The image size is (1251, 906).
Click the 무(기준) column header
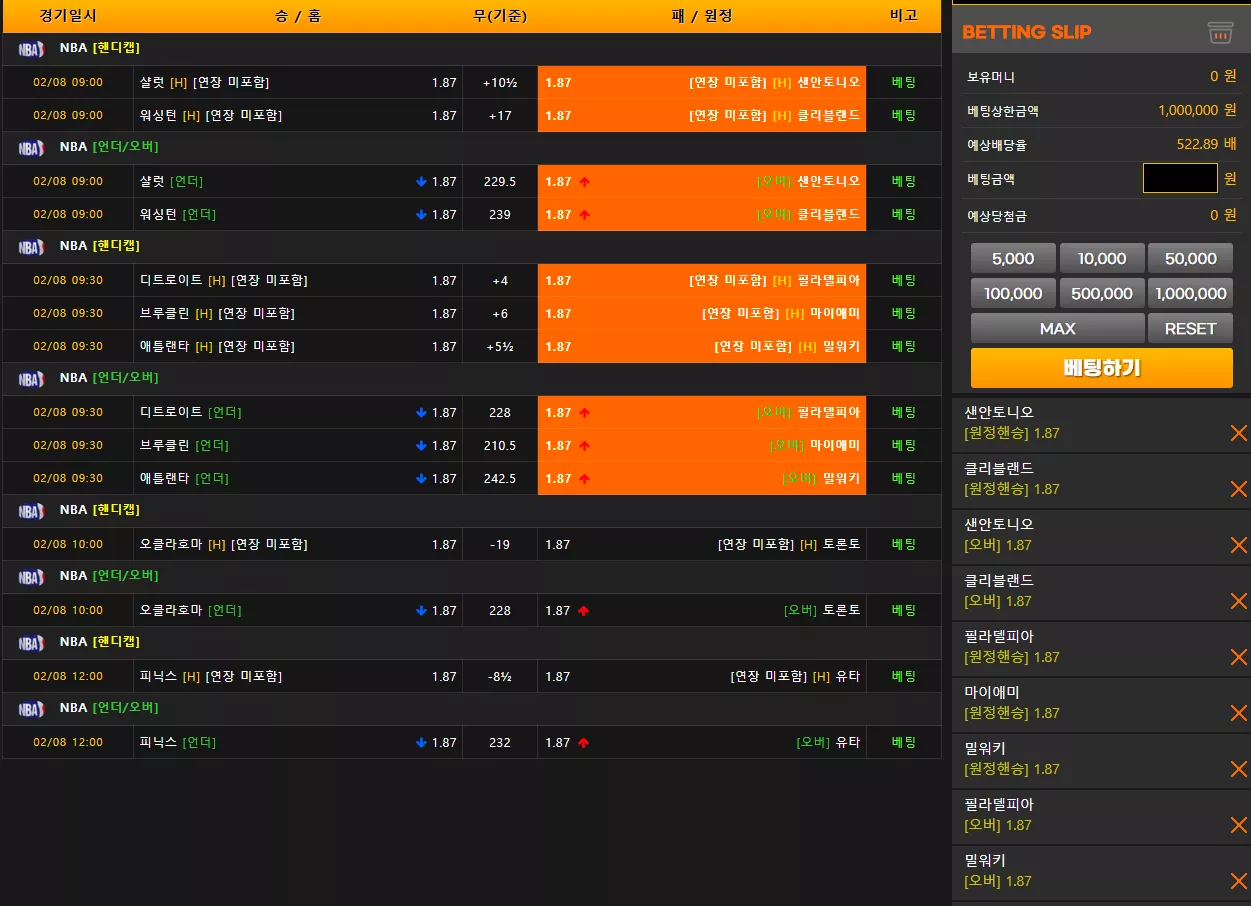pos(500,16)
